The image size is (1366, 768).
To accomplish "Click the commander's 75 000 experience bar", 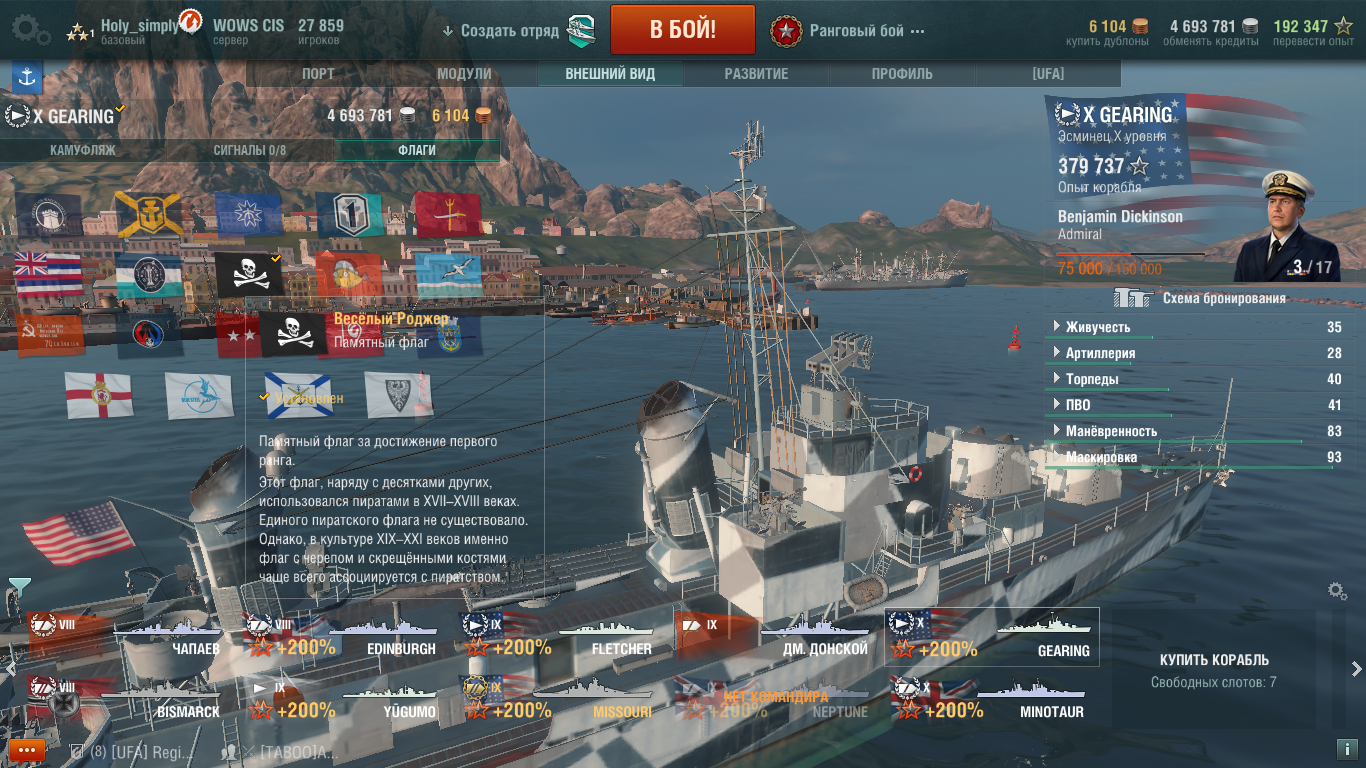I will click(1131, 262).
